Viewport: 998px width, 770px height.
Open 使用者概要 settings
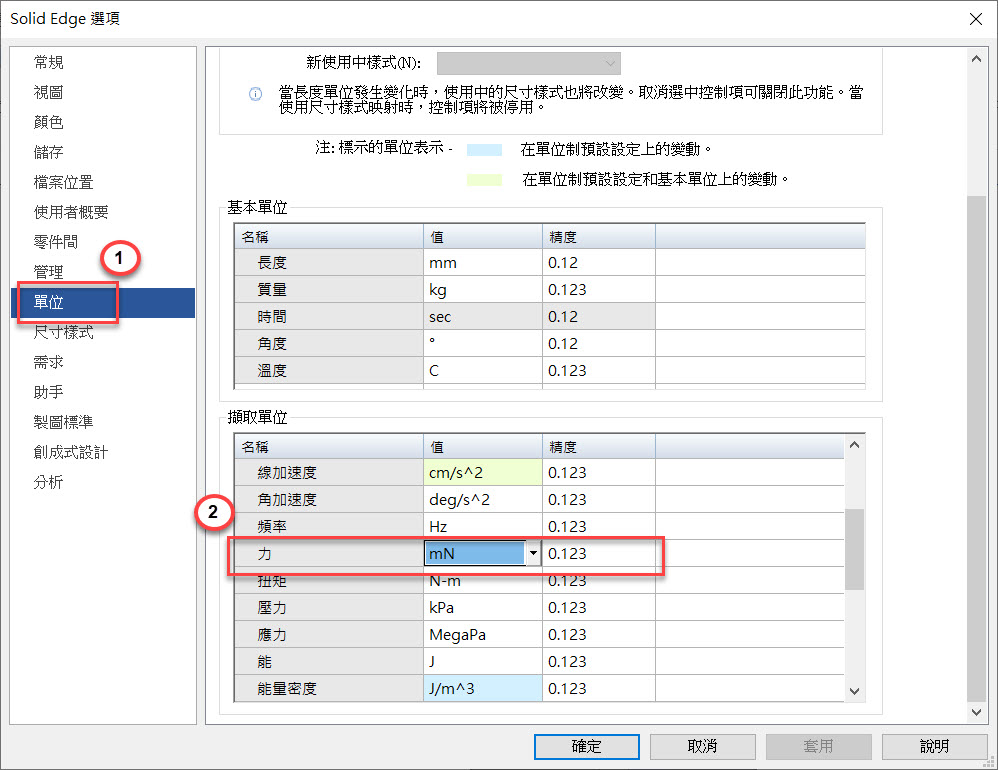(71, 212)
